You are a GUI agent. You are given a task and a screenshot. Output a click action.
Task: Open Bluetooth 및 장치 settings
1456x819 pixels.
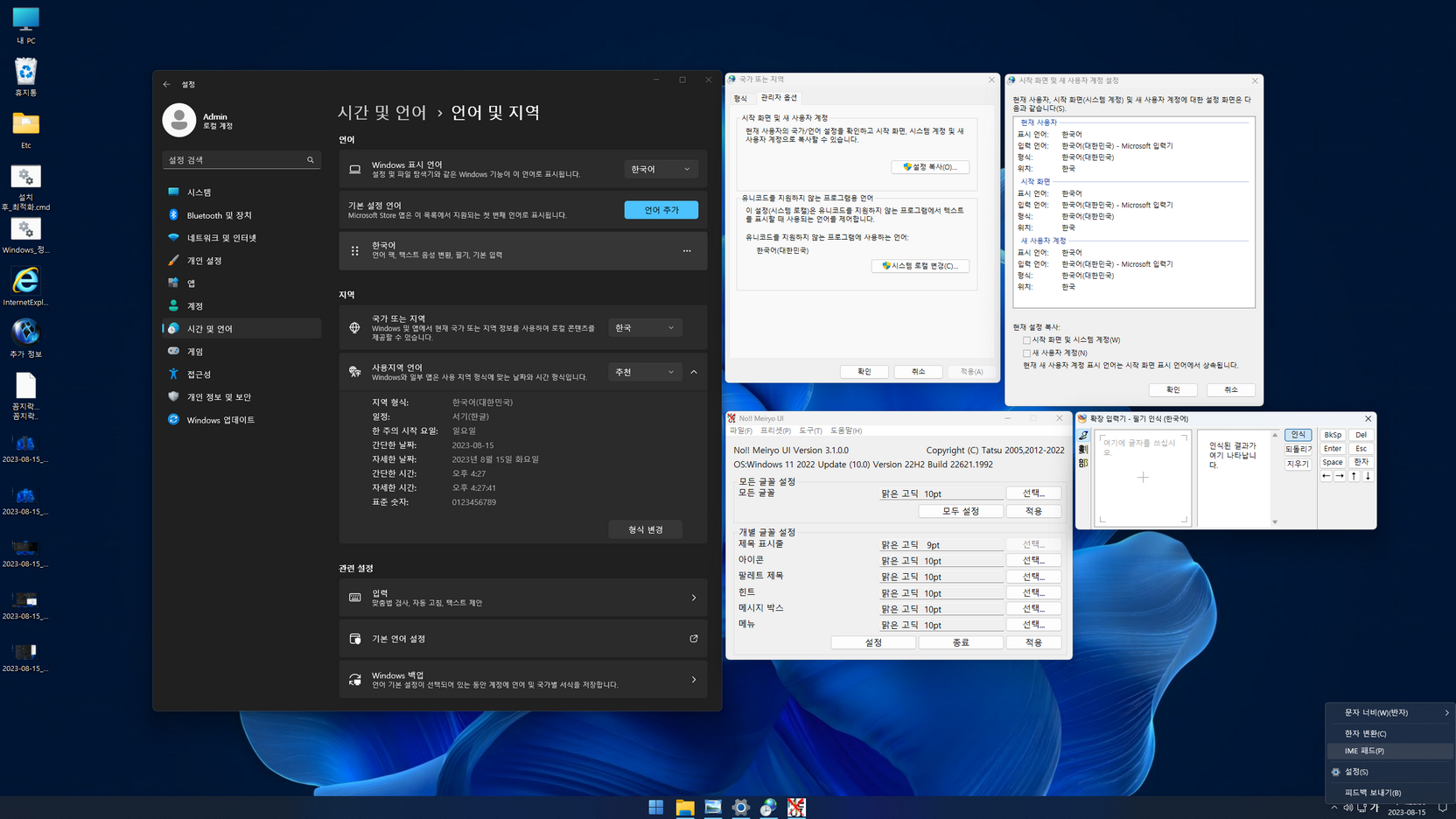click(241, 214)
